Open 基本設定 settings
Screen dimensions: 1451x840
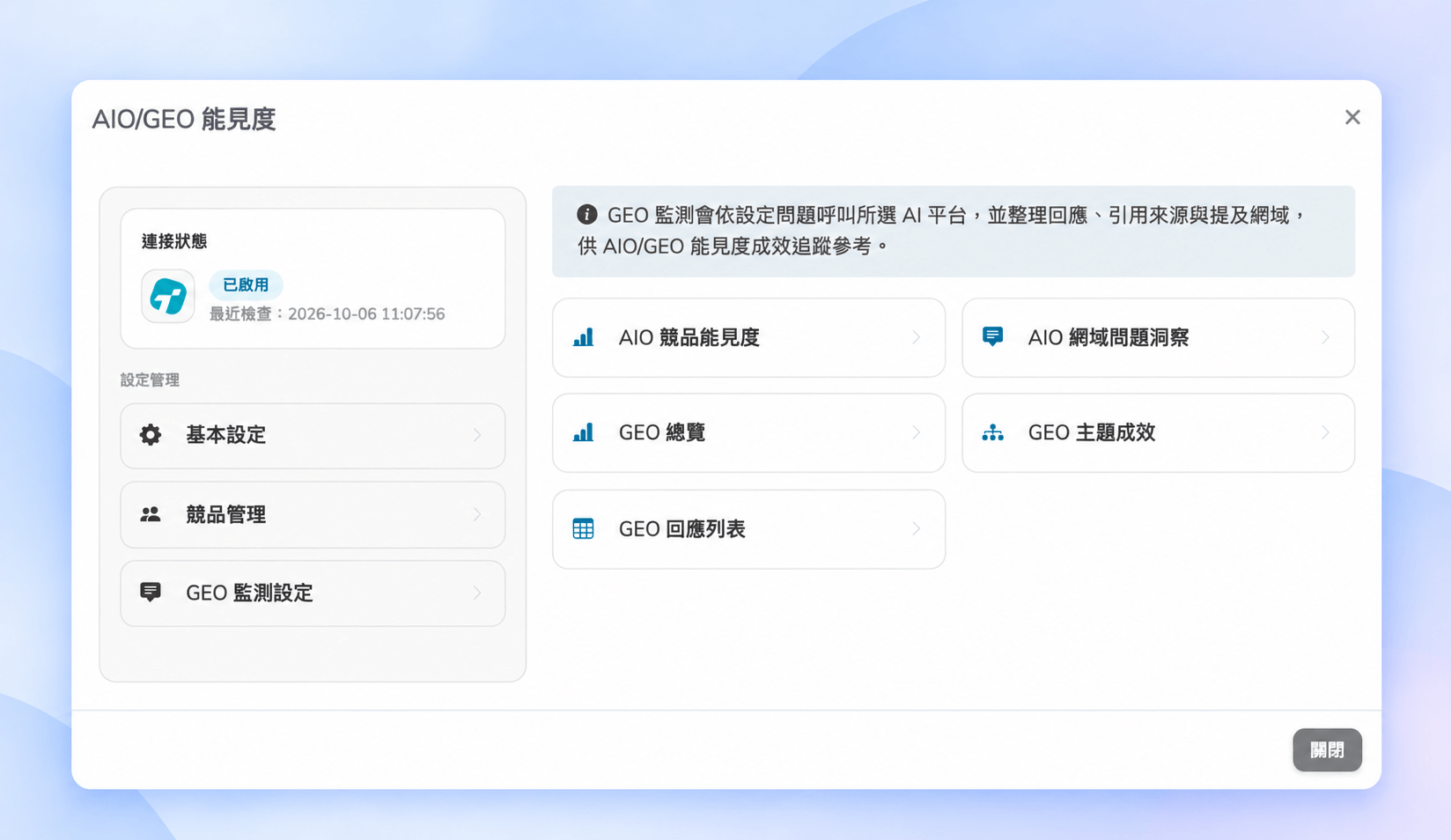(313, 436)
